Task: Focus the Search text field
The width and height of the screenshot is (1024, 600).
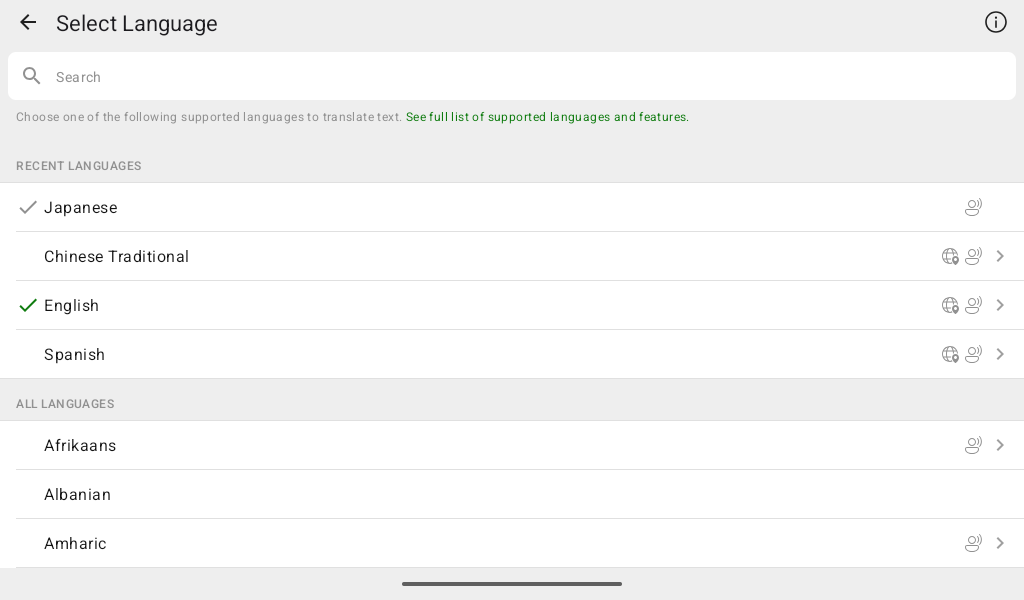Action: [512, 76]
